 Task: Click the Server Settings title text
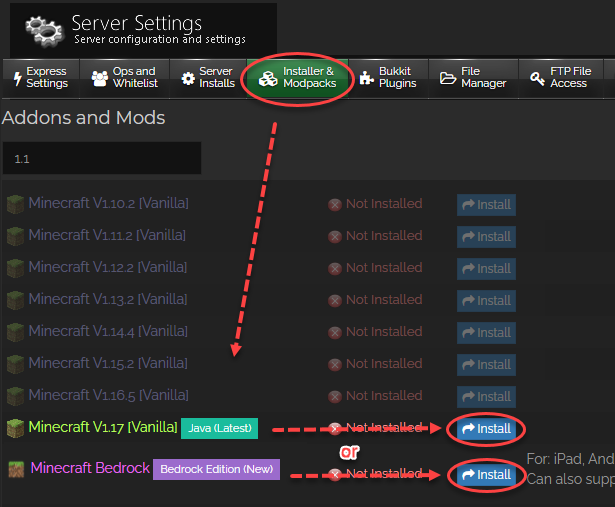point(137,24)
